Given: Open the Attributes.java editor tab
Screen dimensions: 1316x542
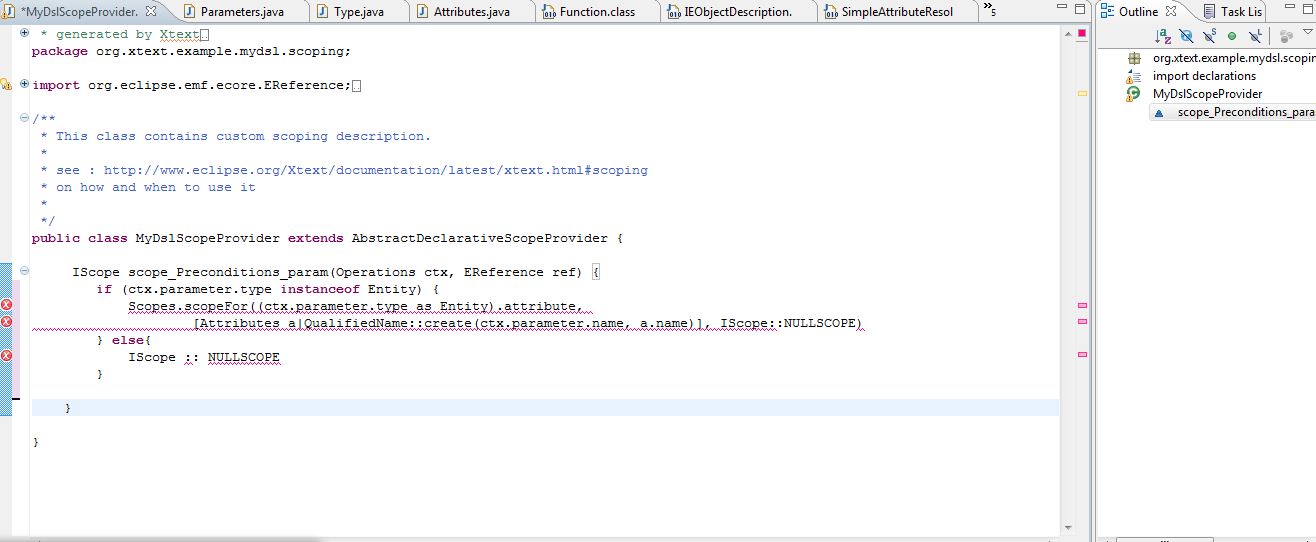Looking at the screenshot, I should coord(470,12).
